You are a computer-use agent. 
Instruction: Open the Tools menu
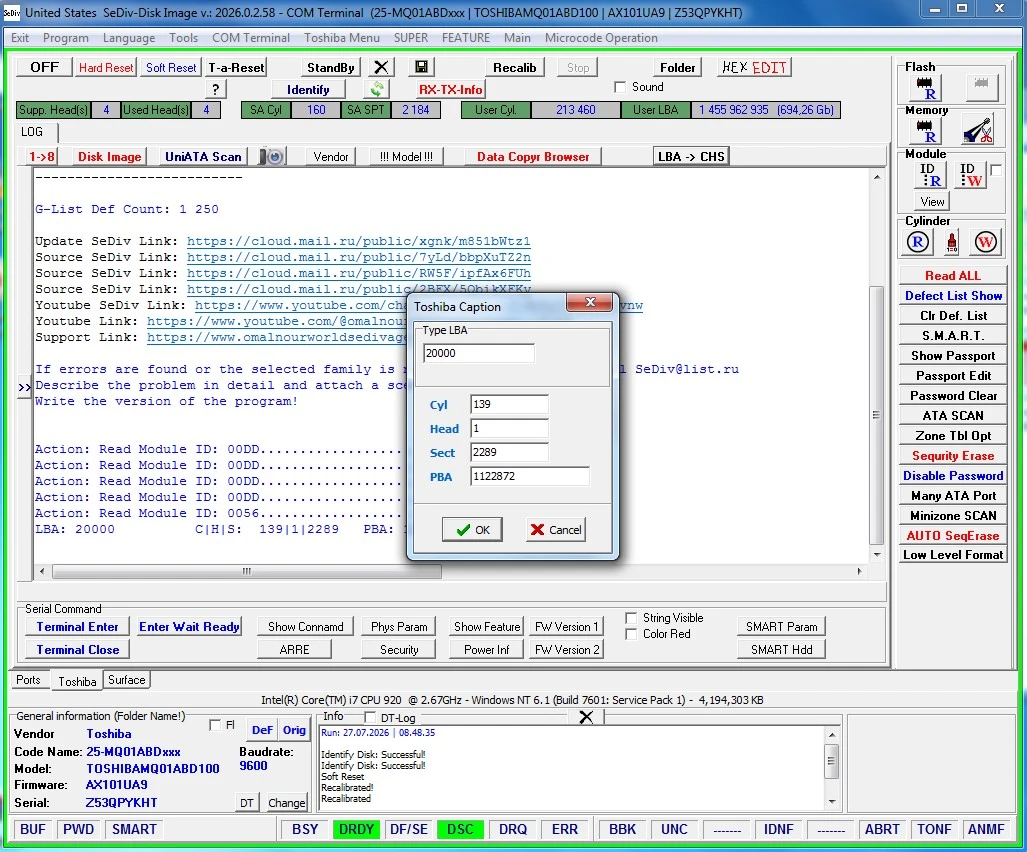pos(183,38)
